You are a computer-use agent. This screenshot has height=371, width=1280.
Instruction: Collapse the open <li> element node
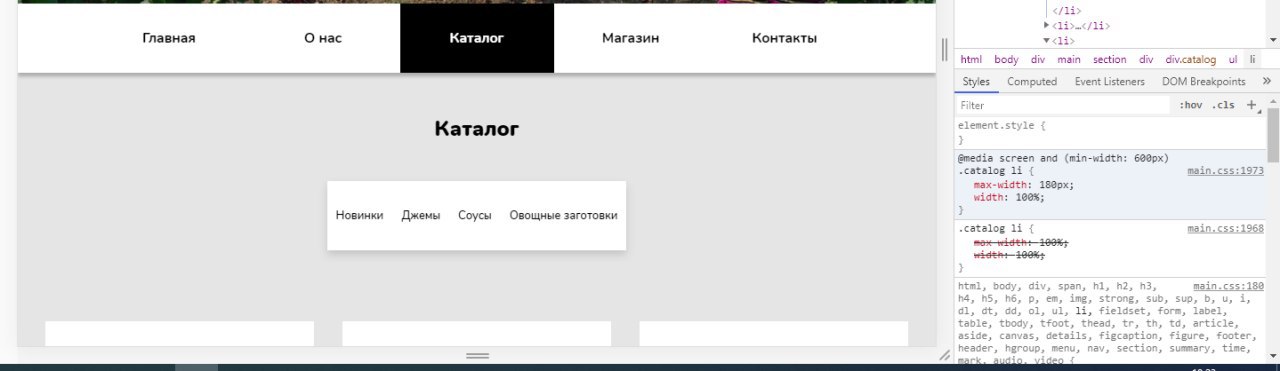click(x=1047, y=41)
